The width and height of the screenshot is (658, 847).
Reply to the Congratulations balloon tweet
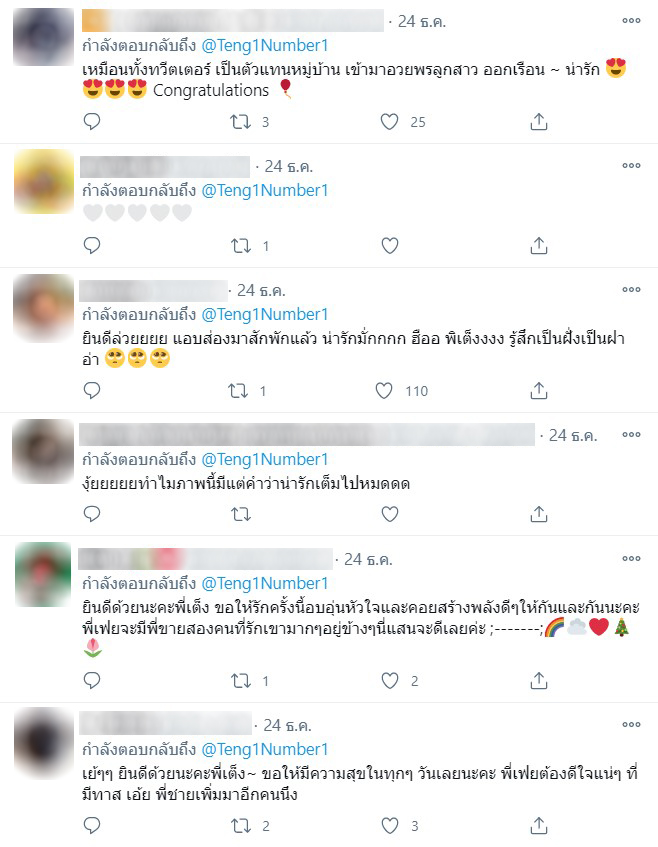(92, 122)
